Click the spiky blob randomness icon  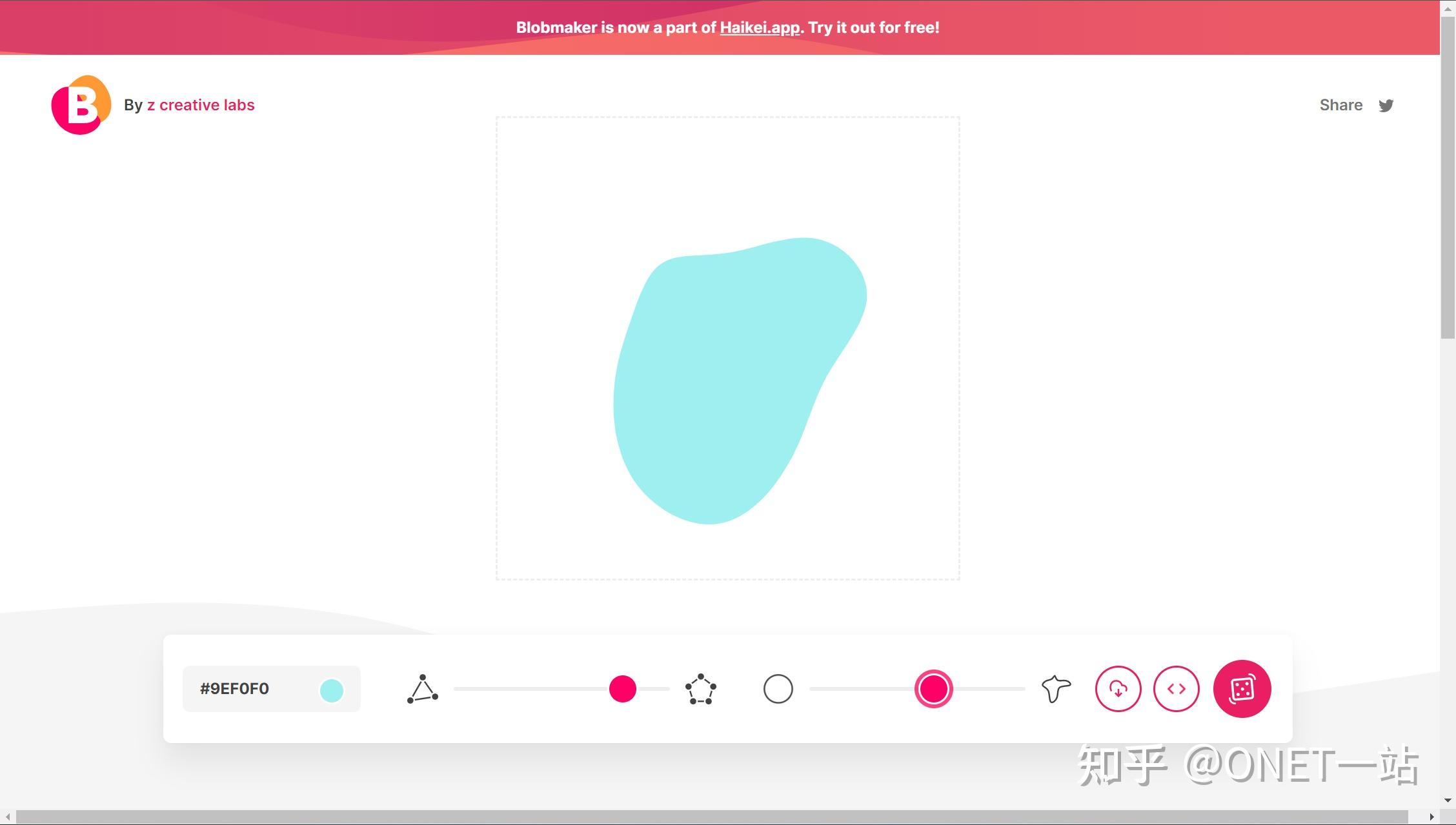[1055, 688]
